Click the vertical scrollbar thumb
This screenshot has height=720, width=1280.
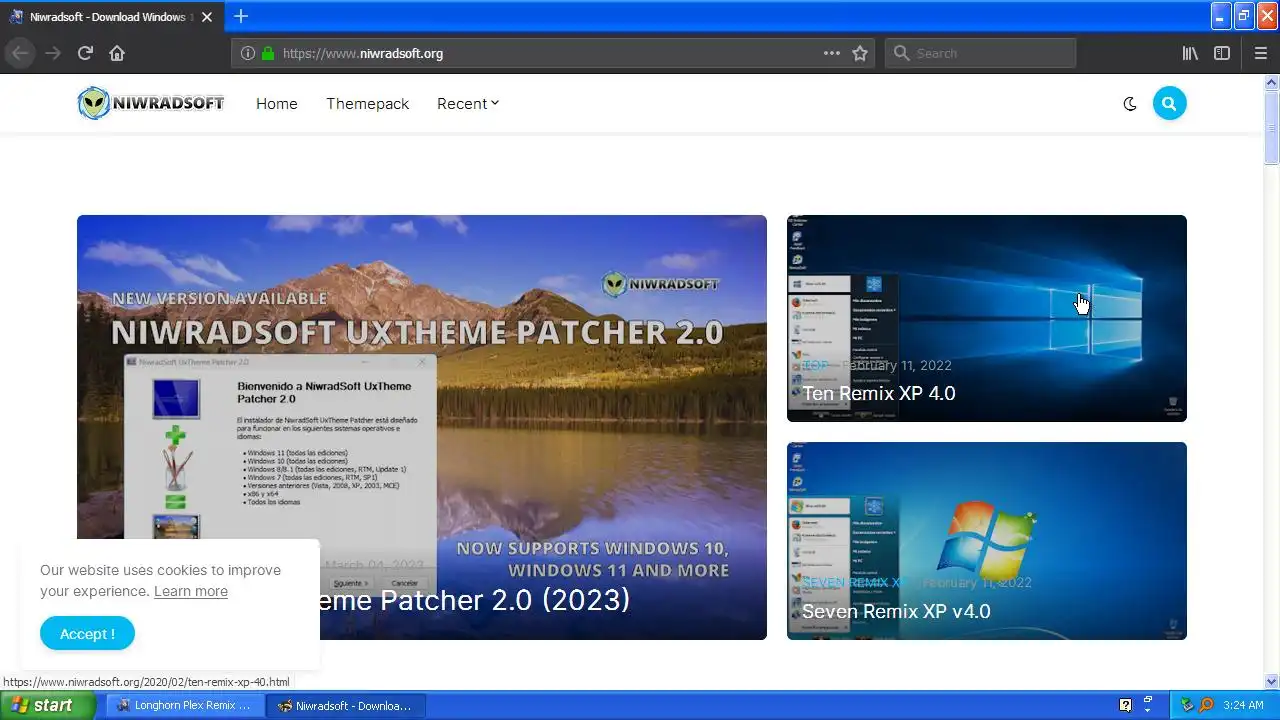pos(1271,127)
